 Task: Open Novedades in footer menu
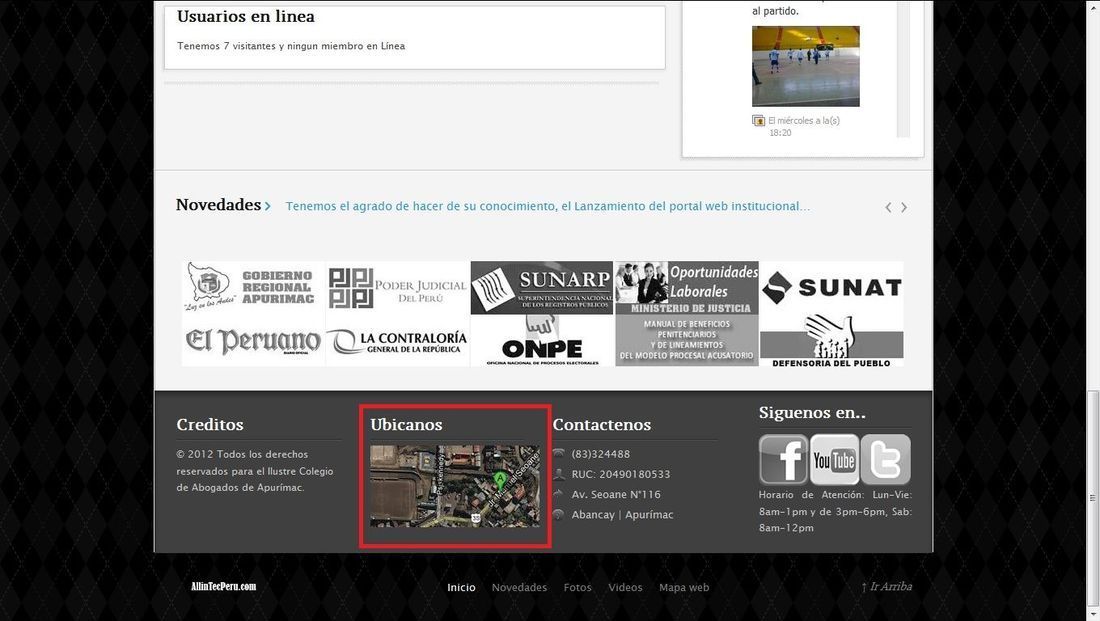coord(519,587)
